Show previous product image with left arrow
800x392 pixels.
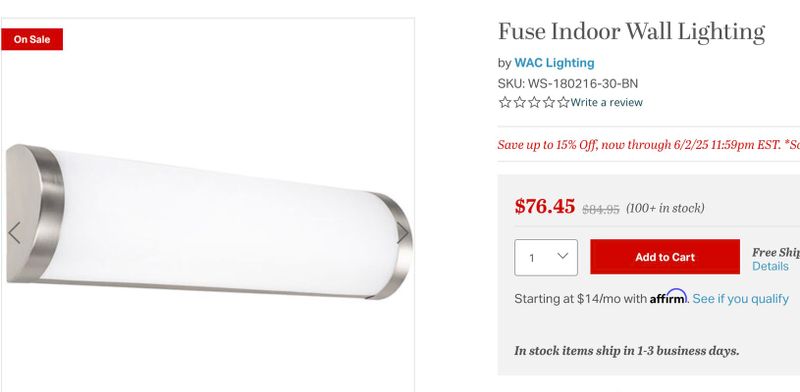tap(14, 233)
